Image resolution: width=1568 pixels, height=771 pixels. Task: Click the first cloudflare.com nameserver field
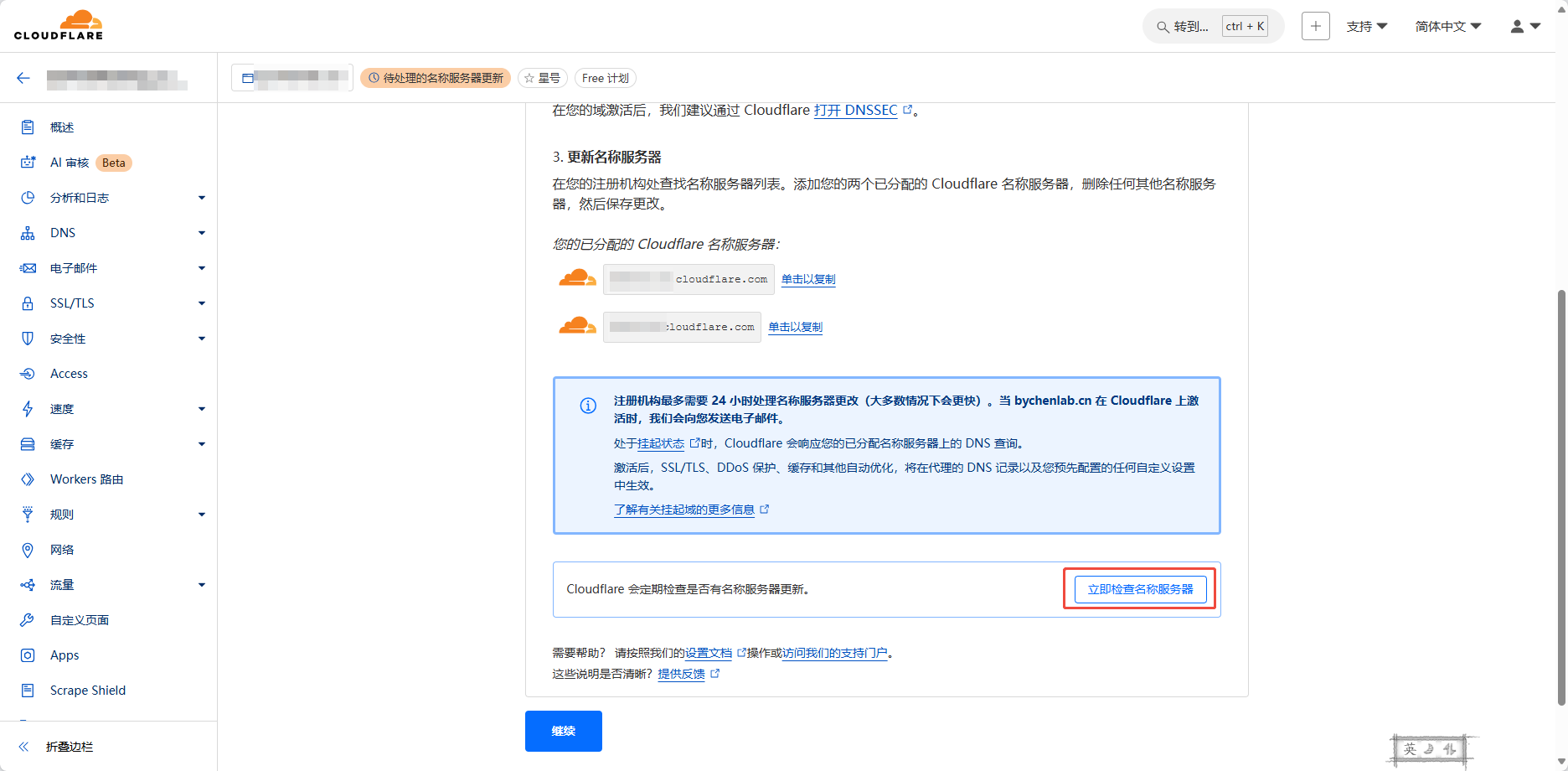tap(689, 279)
